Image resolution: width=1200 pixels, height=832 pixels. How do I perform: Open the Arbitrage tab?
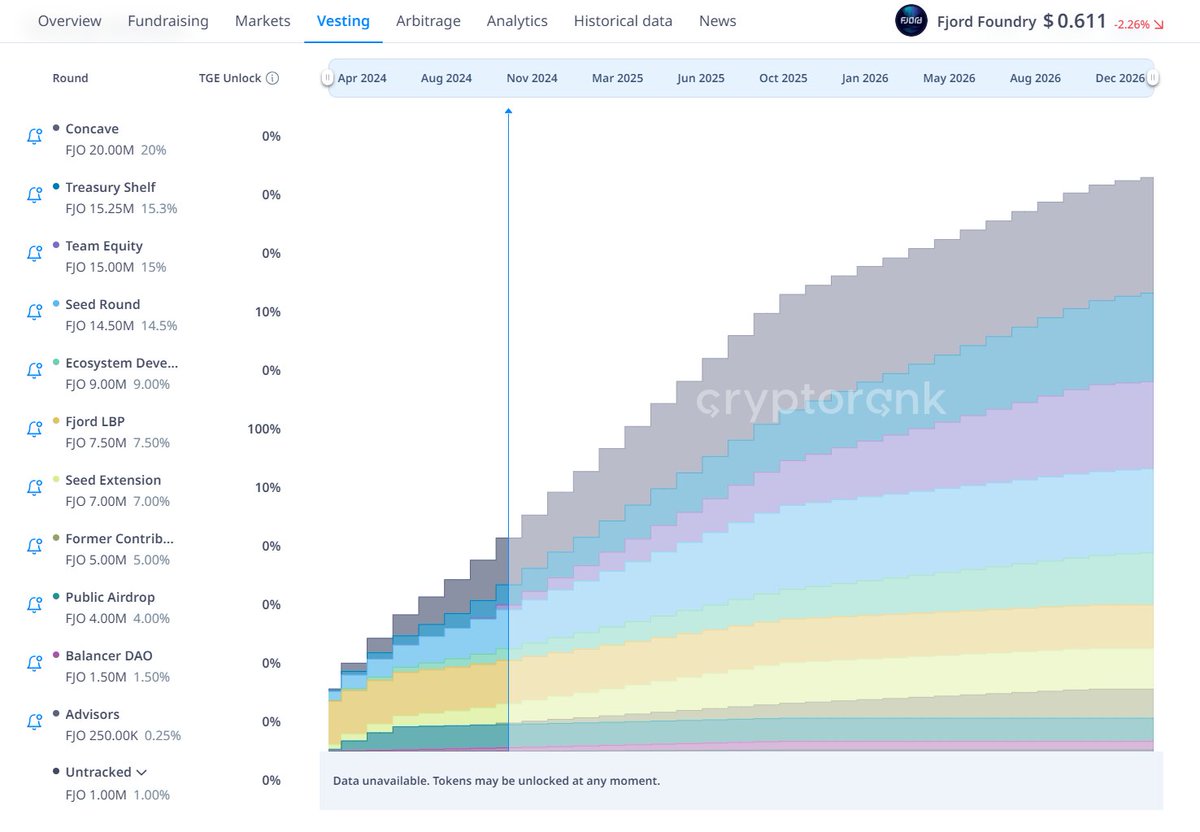coord(428,21)
